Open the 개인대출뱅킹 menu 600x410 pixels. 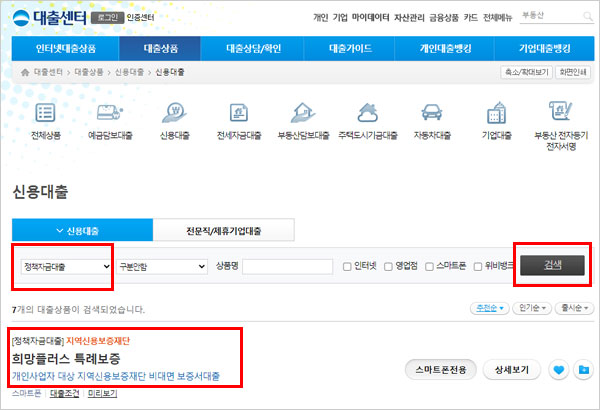(445, 49)
